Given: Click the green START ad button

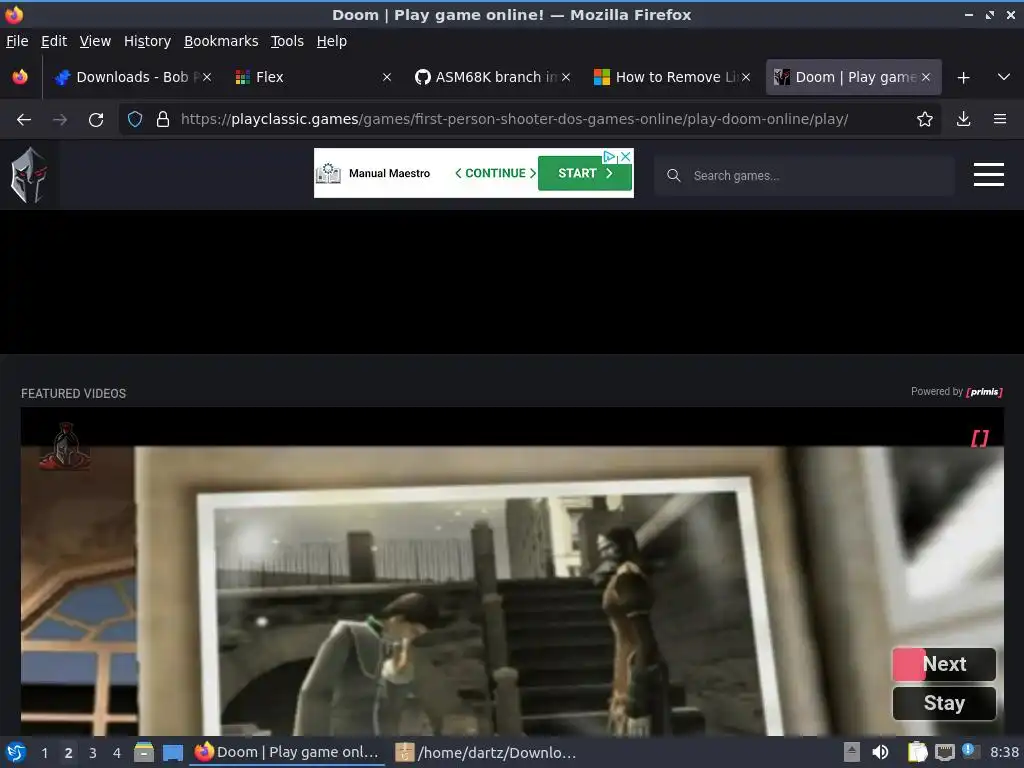Looking at the screenshot, I should [x=584, y=173].
